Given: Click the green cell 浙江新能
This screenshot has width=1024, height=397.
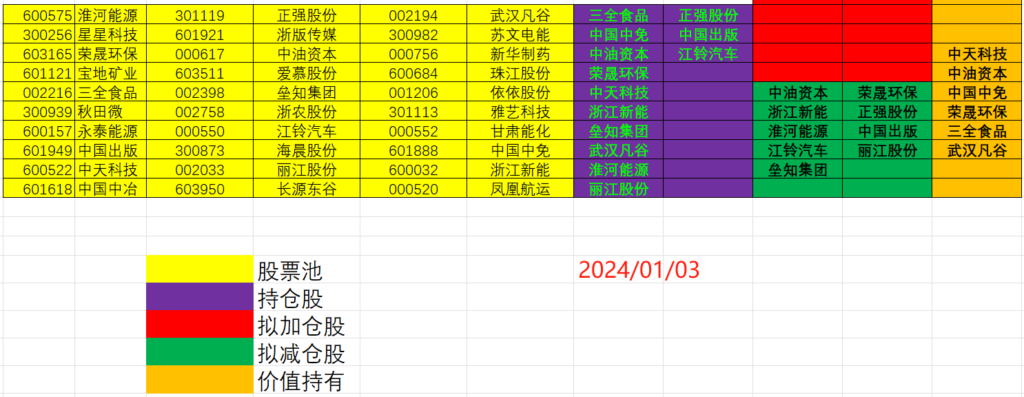Looking at the screenshot, I should [x=797, y=112].
